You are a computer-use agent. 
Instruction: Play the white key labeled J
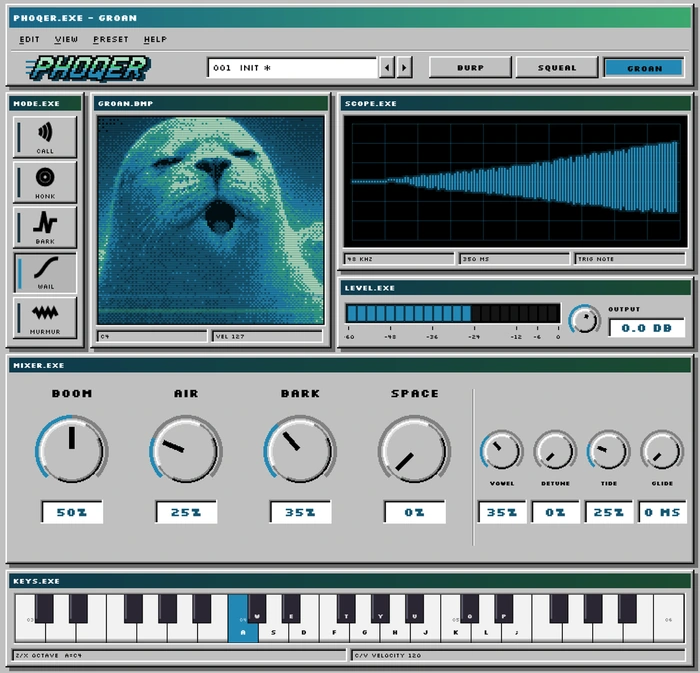pos(425,631)
